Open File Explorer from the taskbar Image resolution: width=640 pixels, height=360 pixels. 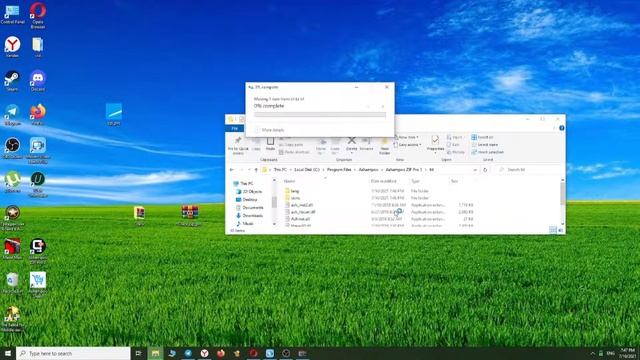155,353
